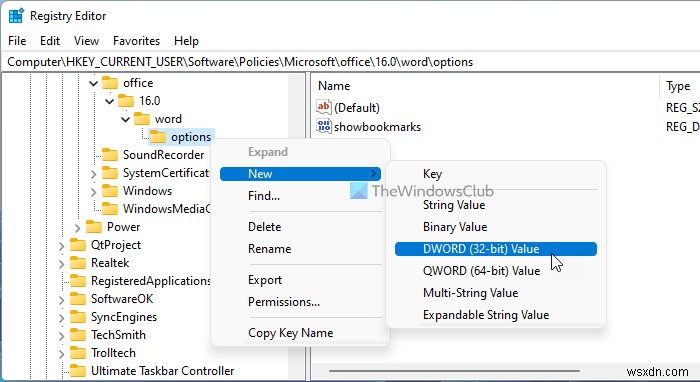Expand the TechSmith key
The width and height of the screenshot is (700, 382).
pyautogui.click(x=61, y=336)
